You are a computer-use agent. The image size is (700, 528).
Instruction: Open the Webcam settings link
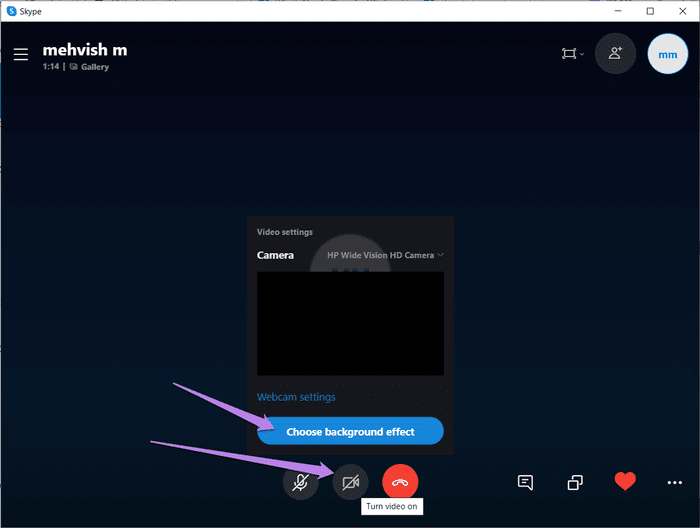click(x=296, y=397)
